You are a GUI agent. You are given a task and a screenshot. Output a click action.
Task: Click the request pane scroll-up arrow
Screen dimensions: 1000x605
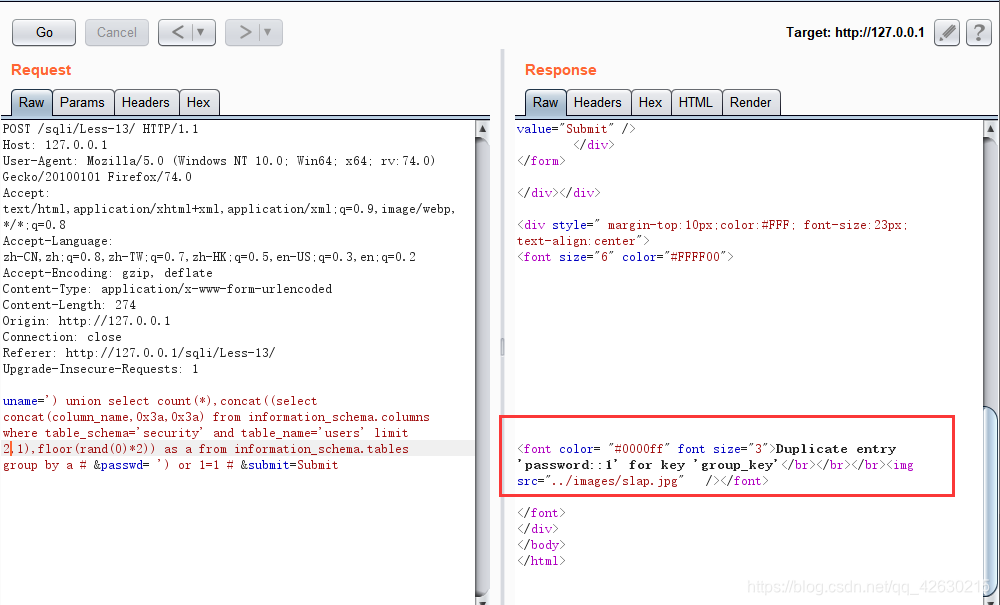coord(483,129)
